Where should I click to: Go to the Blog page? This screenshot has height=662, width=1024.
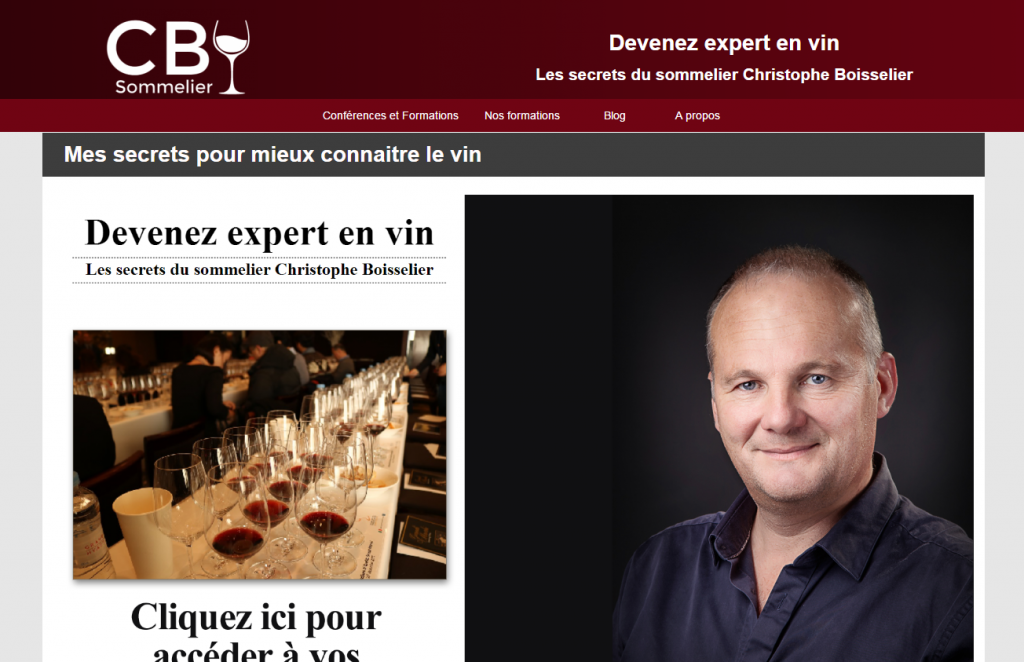click(x=615, y=116)
